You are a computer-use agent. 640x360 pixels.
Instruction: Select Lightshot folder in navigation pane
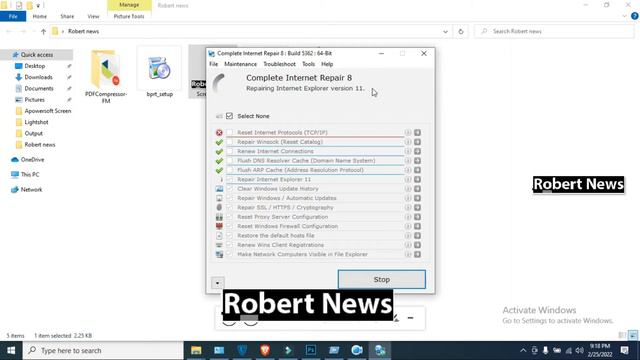click(36, 122)
